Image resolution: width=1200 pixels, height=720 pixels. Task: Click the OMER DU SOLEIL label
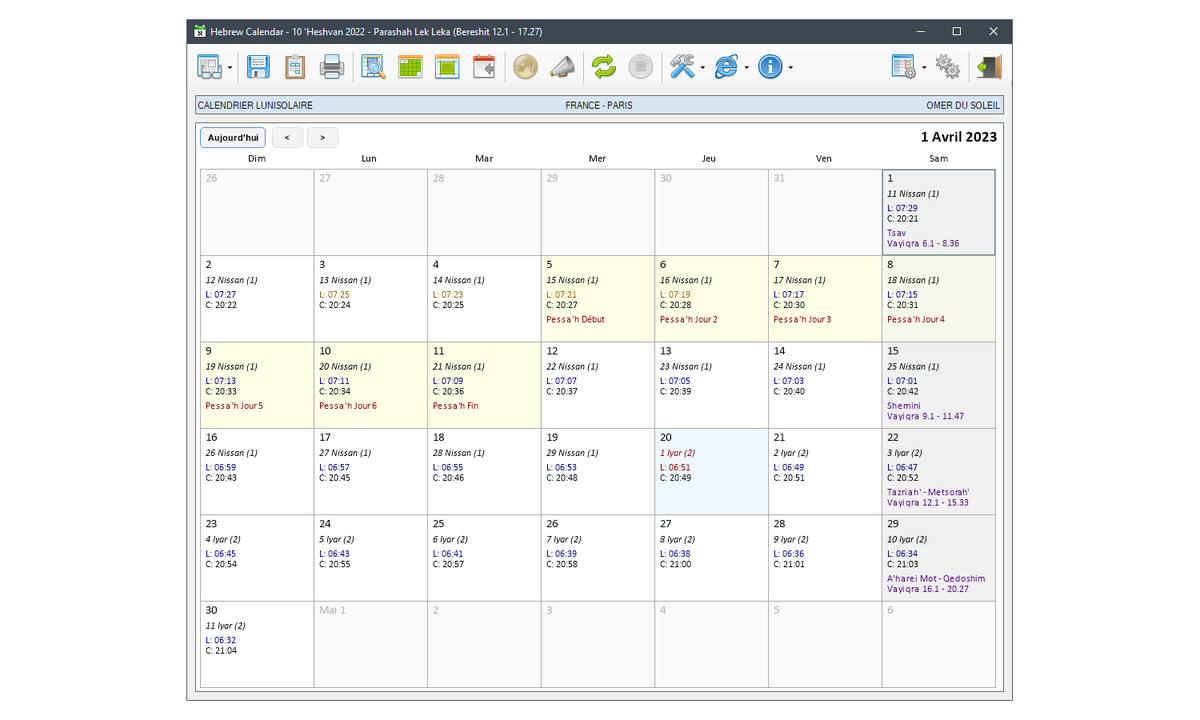click(963, 105)
